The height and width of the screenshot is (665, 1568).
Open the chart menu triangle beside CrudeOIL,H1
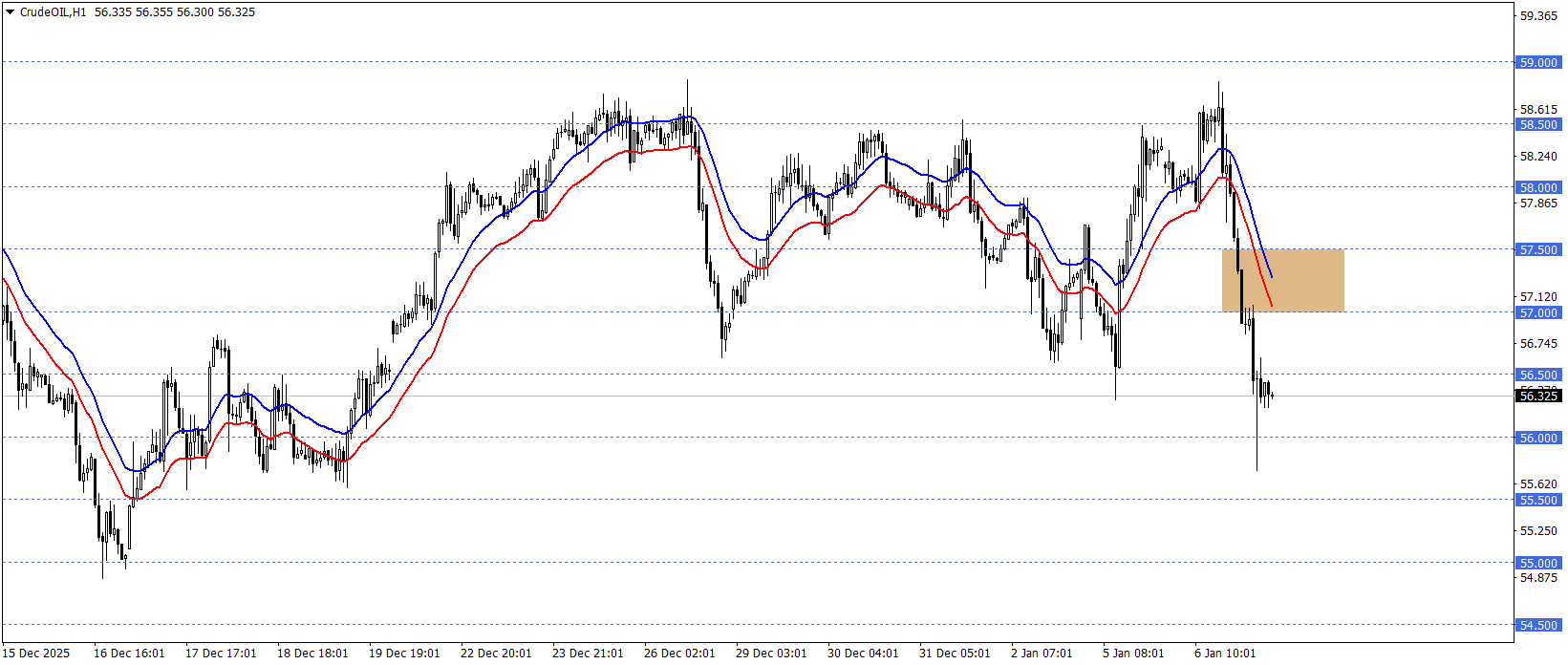[11, 12]
